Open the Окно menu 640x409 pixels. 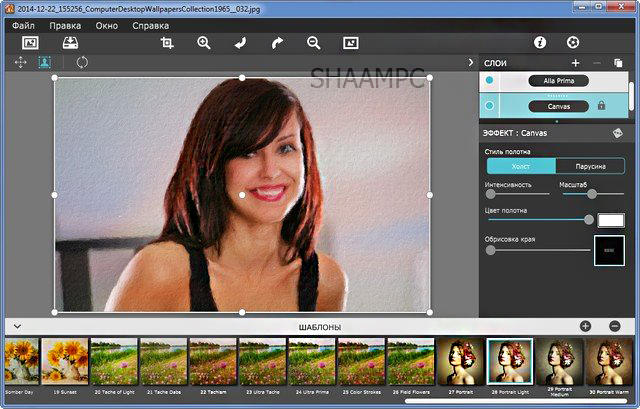[x=107, y=26]
